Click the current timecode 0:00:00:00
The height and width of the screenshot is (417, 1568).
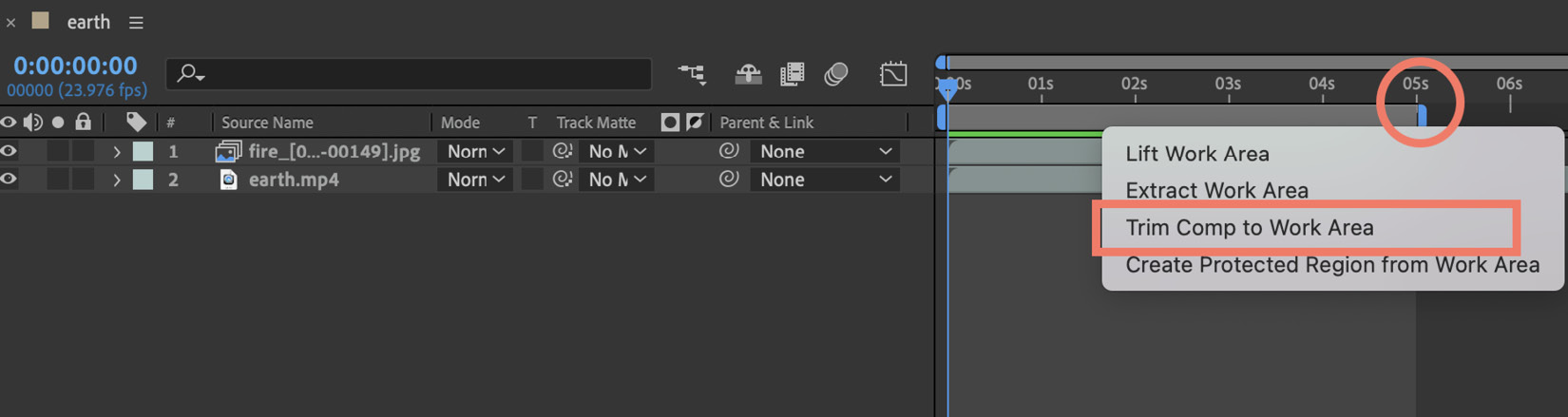(75, 66)
